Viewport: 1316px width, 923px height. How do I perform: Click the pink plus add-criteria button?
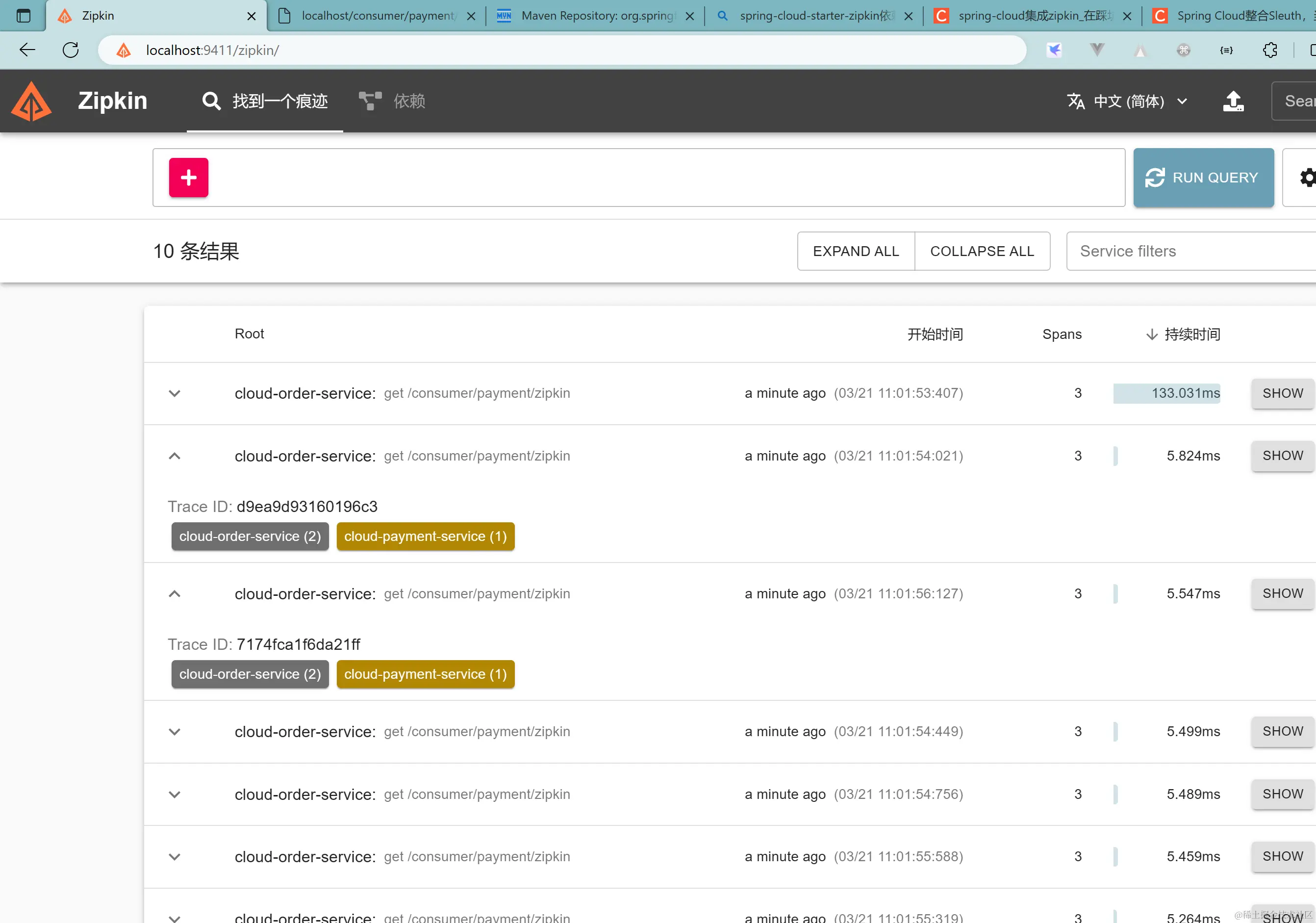tap(189, 178)
